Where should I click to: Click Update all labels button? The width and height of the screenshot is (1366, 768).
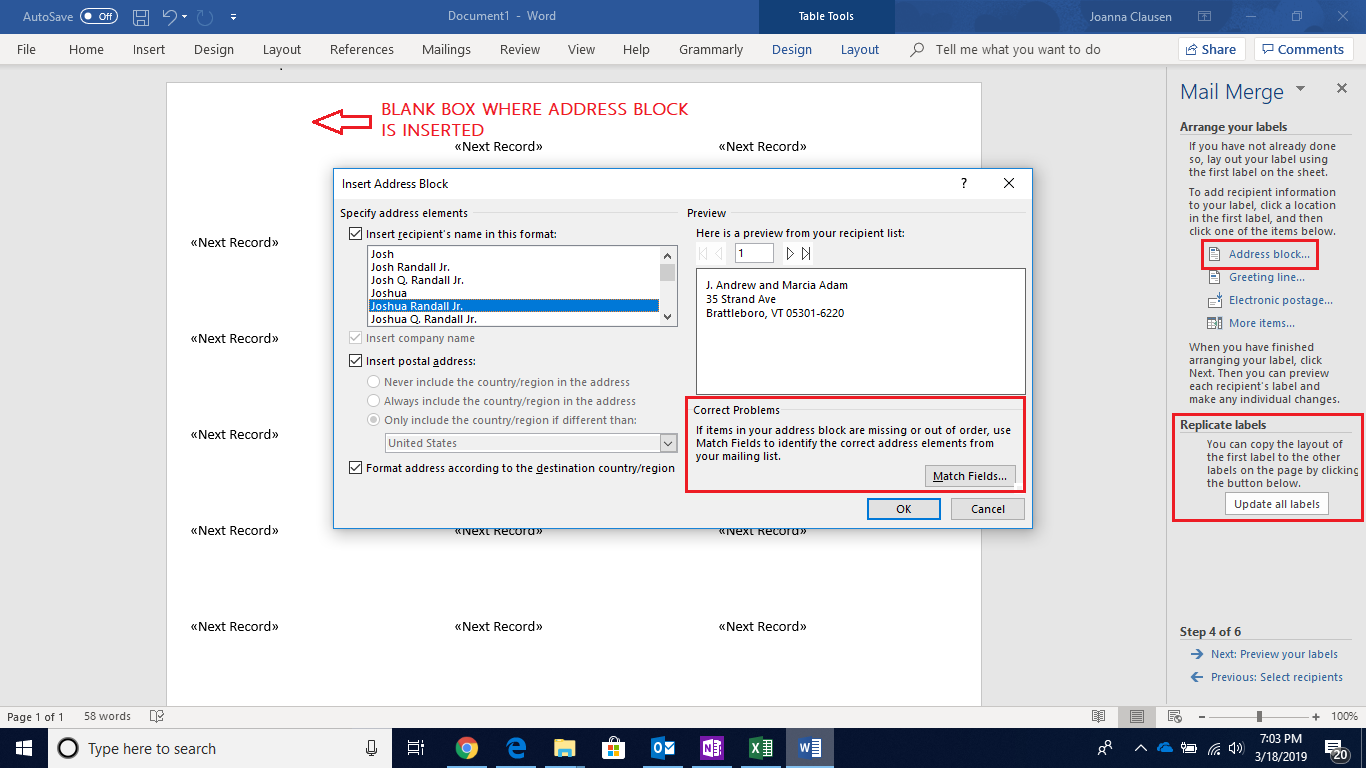tap(1277, 504)
